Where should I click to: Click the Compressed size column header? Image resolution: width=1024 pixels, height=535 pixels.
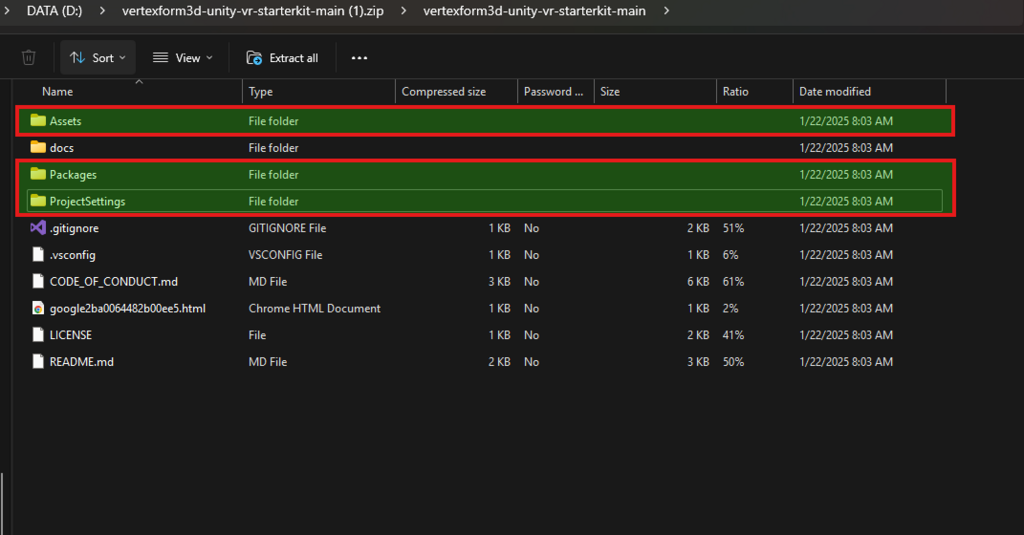[x=443, y=92]
